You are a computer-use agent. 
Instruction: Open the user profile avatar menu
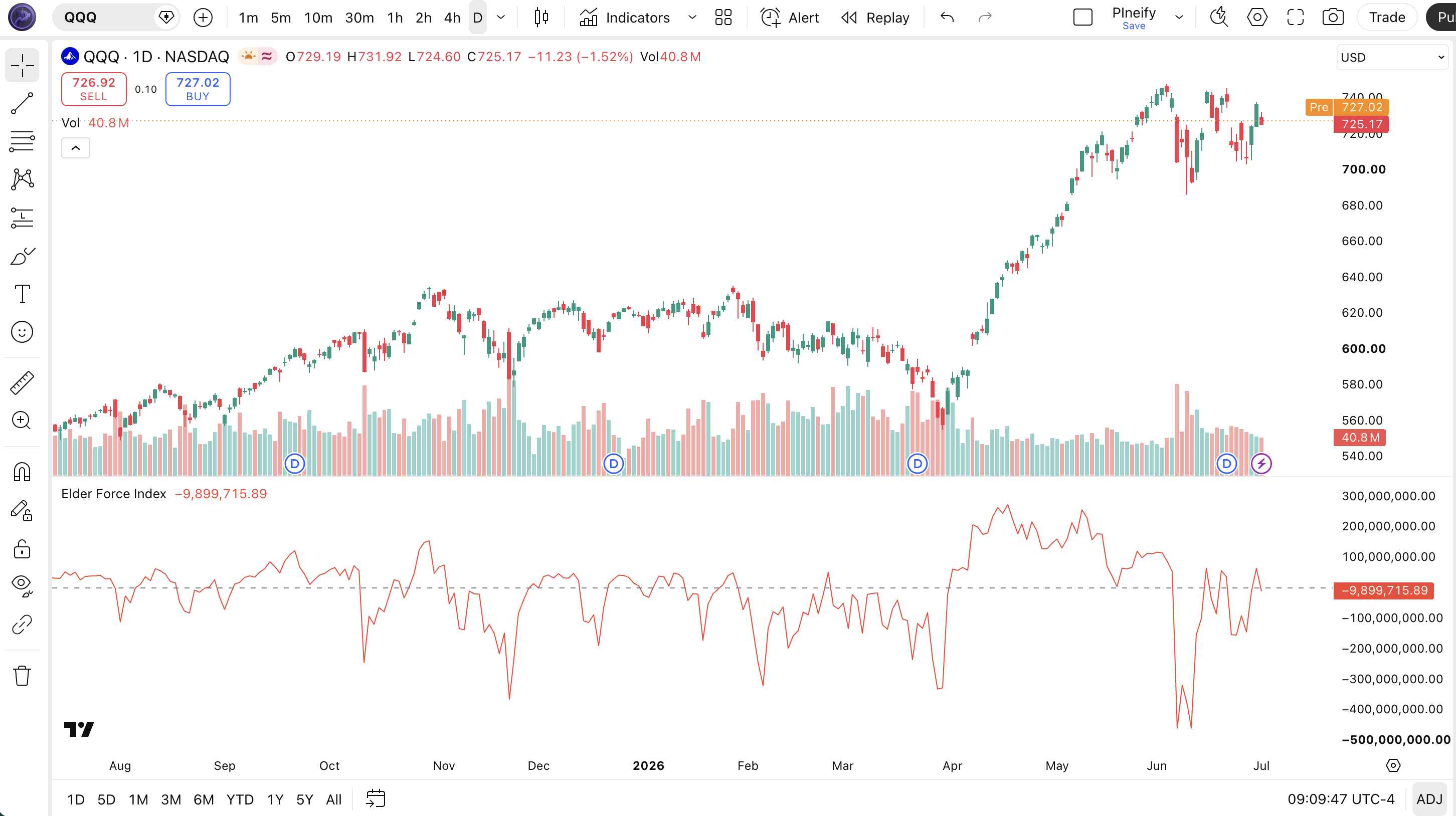[22, 18]
